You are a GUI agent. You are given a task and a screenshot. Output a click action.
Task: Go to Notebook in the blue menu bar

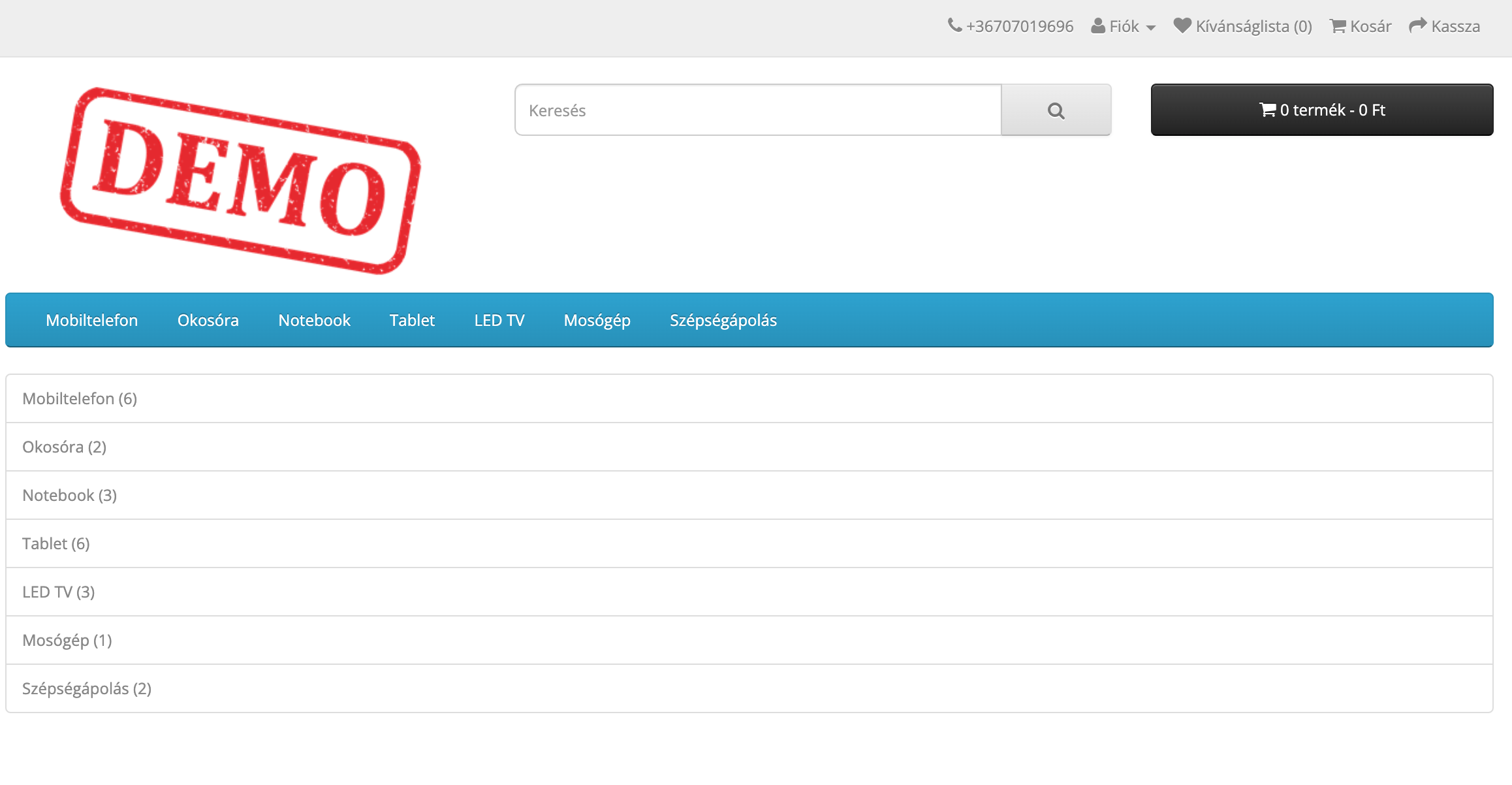[314, 320]
